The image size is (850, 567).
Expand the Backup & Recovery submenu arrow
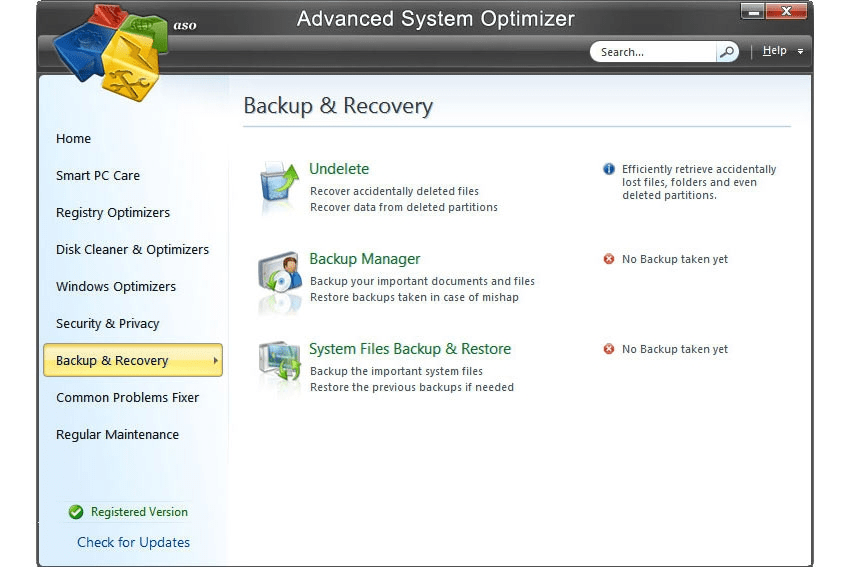[215, 360]
